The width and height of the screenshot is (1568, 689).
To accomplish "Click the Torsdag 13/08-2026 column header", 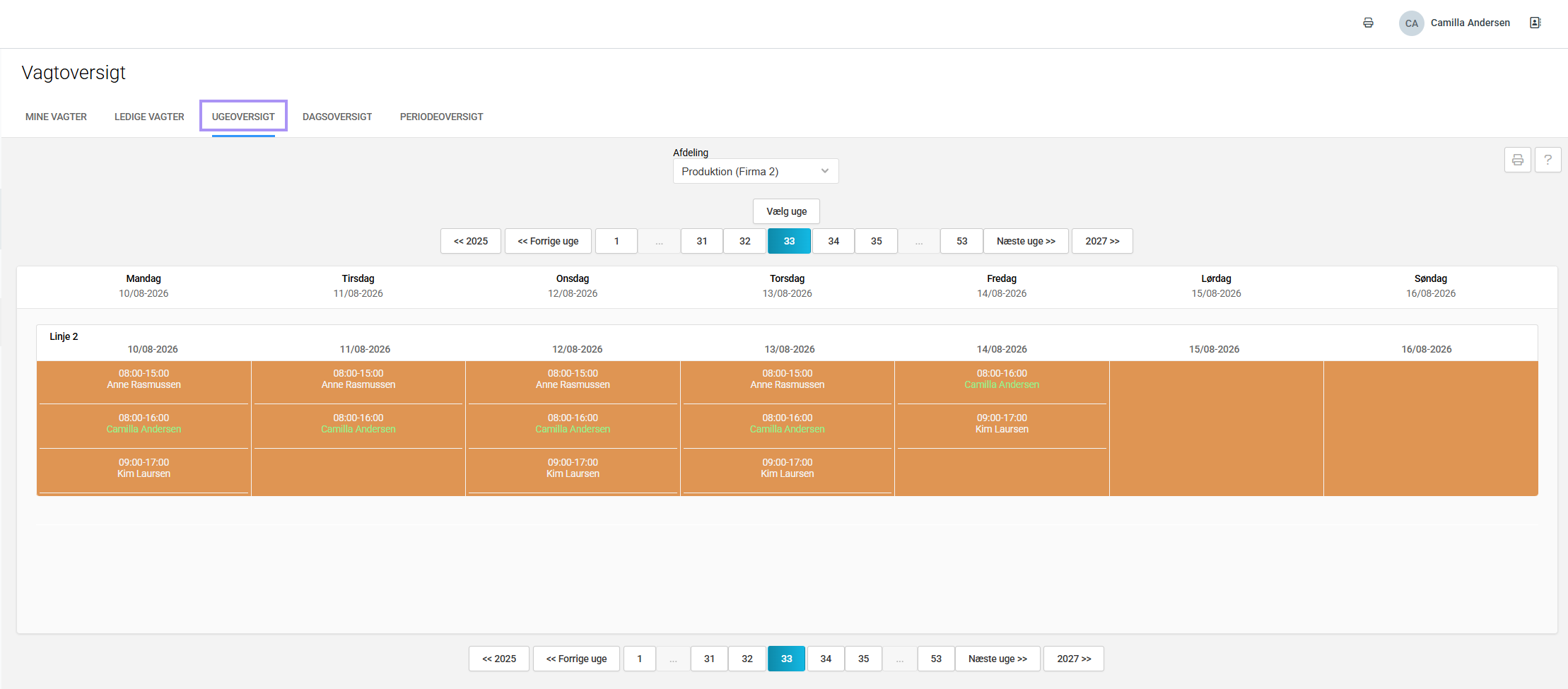I will click(787, 286).
